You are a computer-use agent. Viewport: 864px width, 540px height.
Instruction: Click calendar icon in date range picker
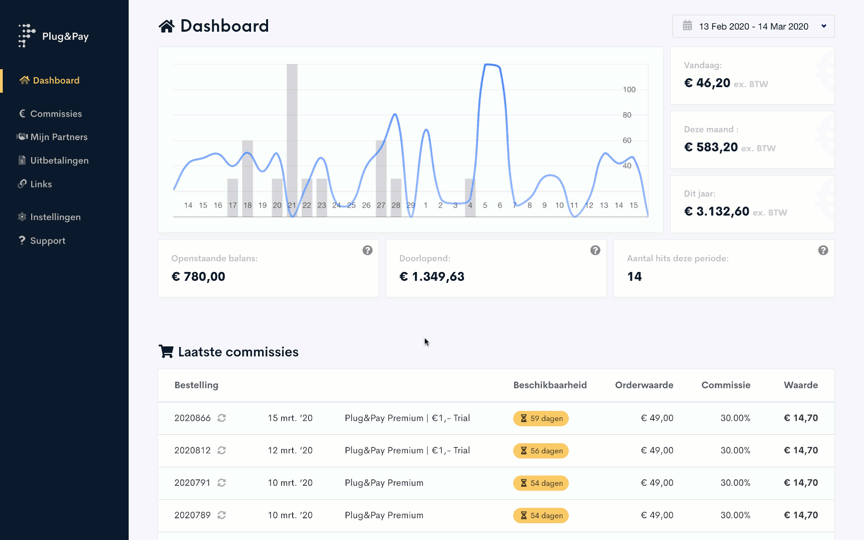click(687, 26)
